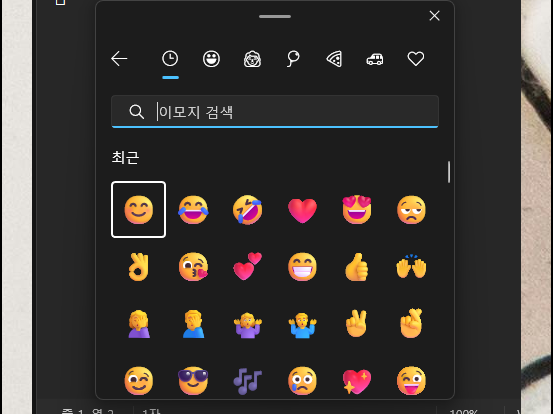Insert the red heart emoji
The height and width of the screenshot is (414, 553).
pyautogui.click(x=302, y=211)
